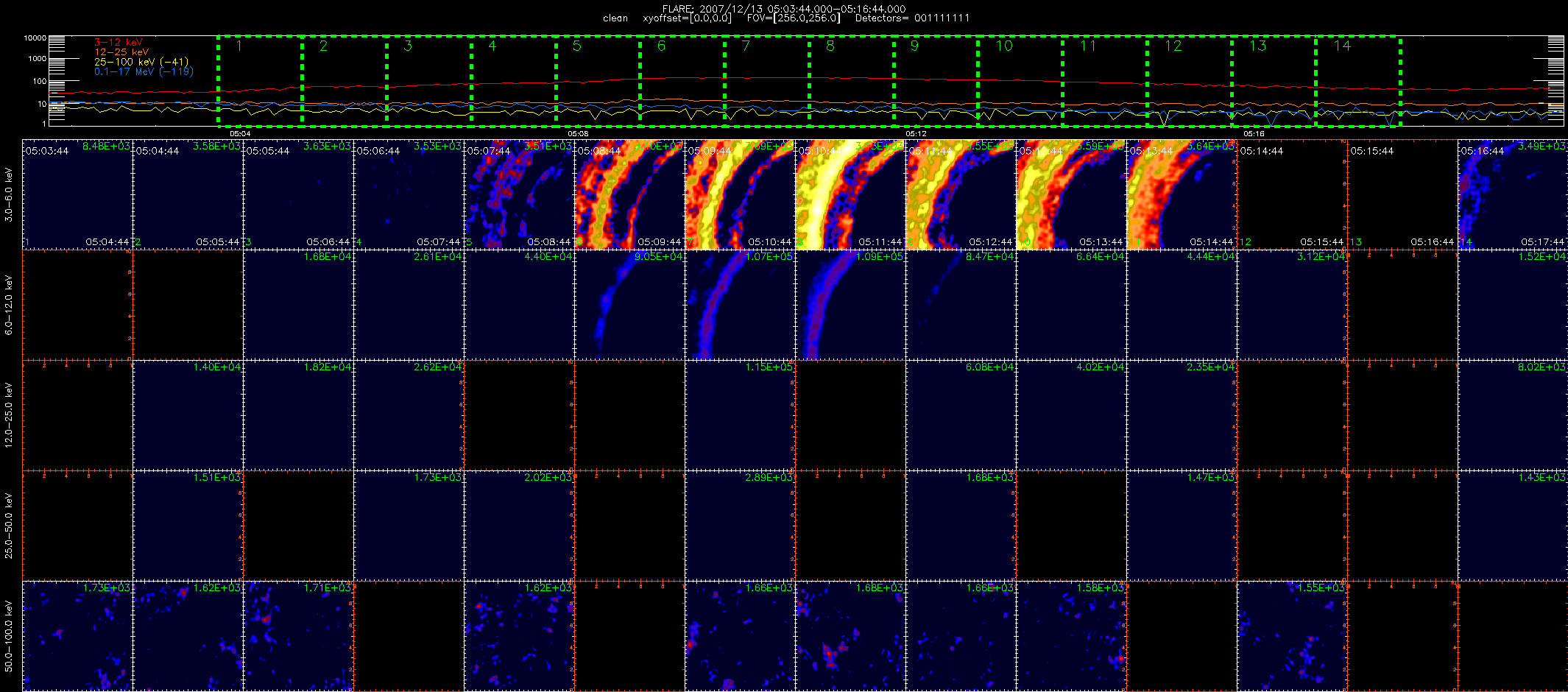
Task: Select interval number 3 in the light curve
Action: click(408, 46)
